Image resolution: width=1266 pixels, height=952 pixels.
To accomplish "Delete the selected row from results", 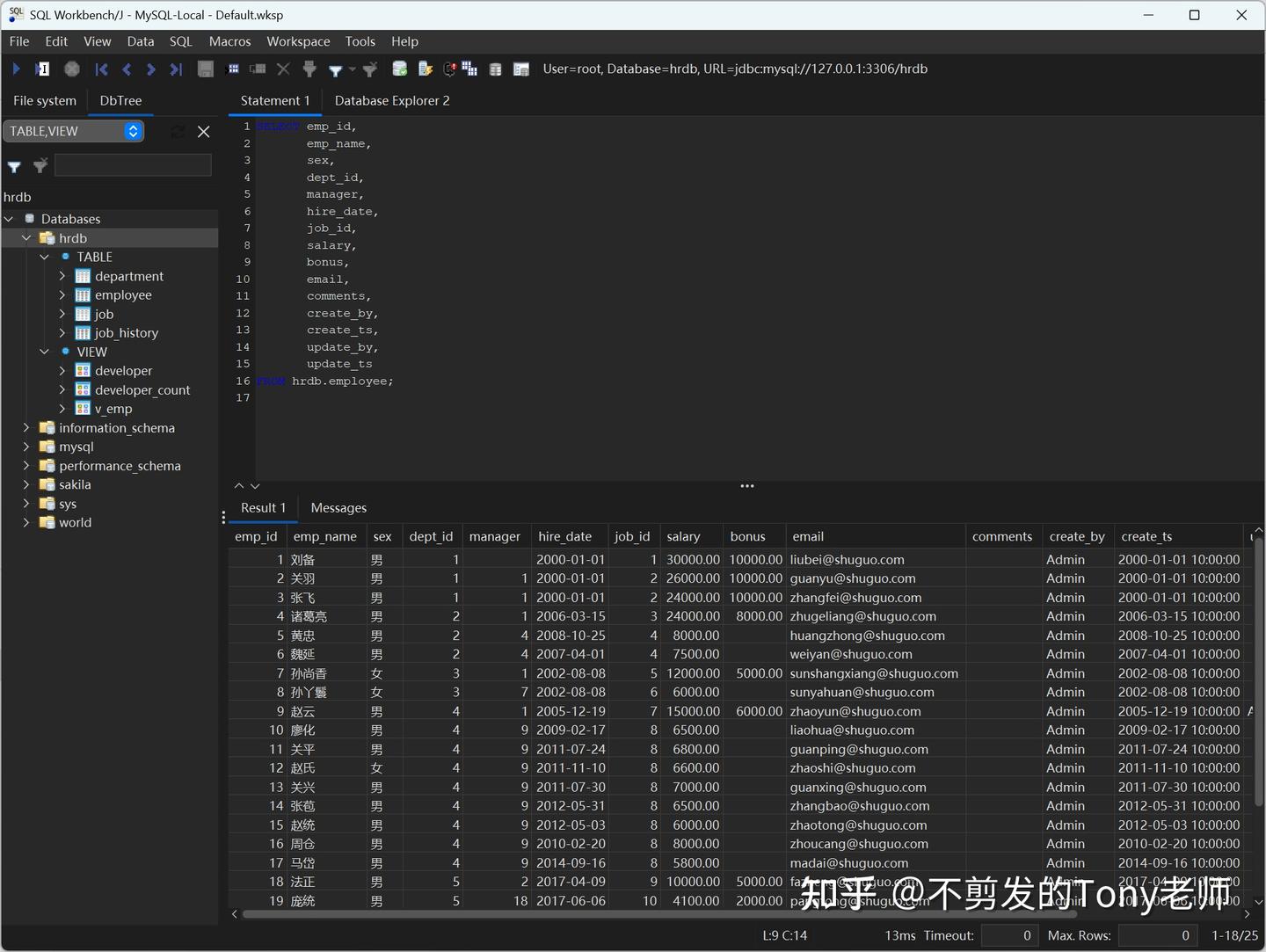I will [x=283, y=69].
